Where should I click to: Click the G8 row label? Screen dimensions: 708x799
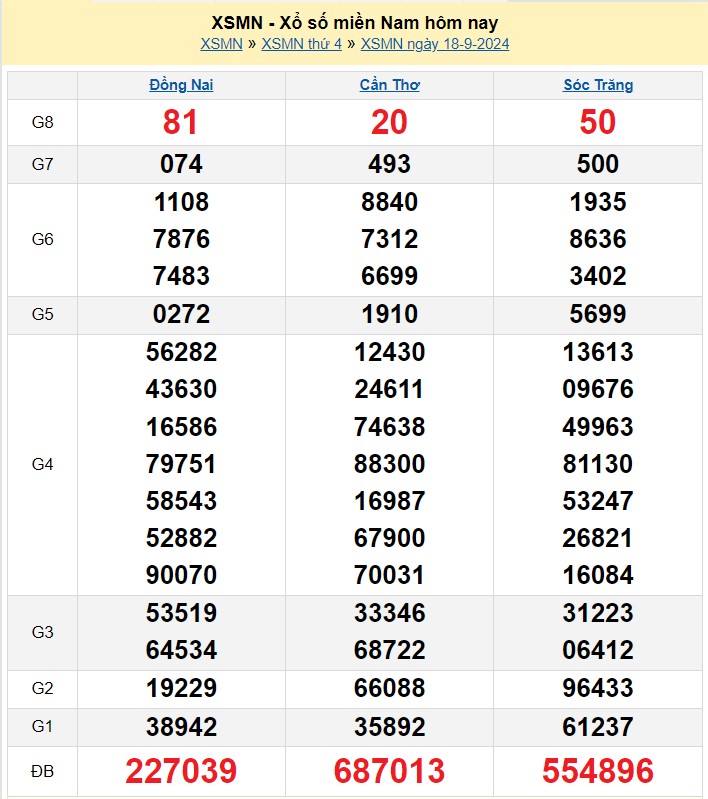click(42, 123)
